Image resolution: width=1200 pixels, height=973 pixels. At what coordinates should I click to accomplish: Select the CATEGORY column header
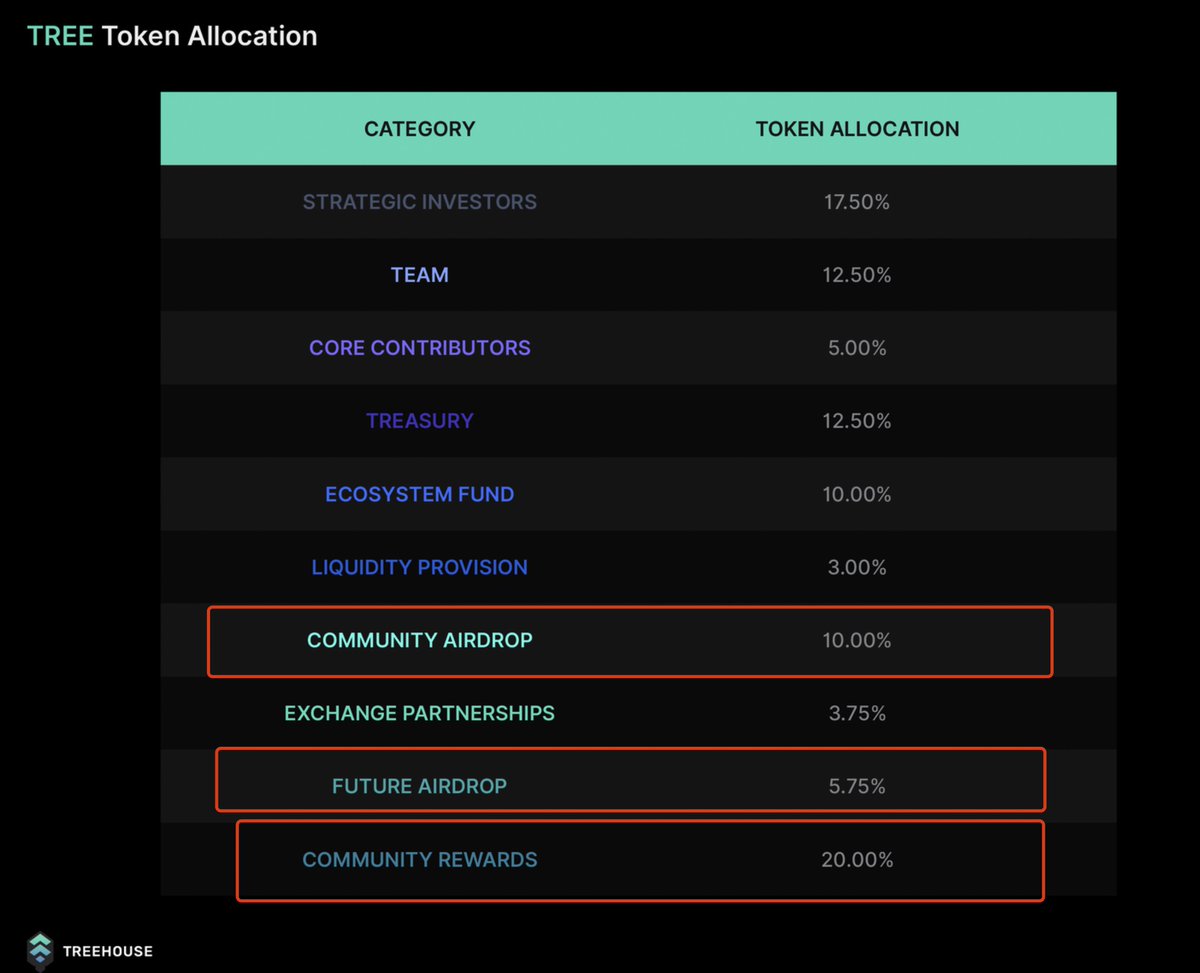pyautogui.click(x=419, y=129)
